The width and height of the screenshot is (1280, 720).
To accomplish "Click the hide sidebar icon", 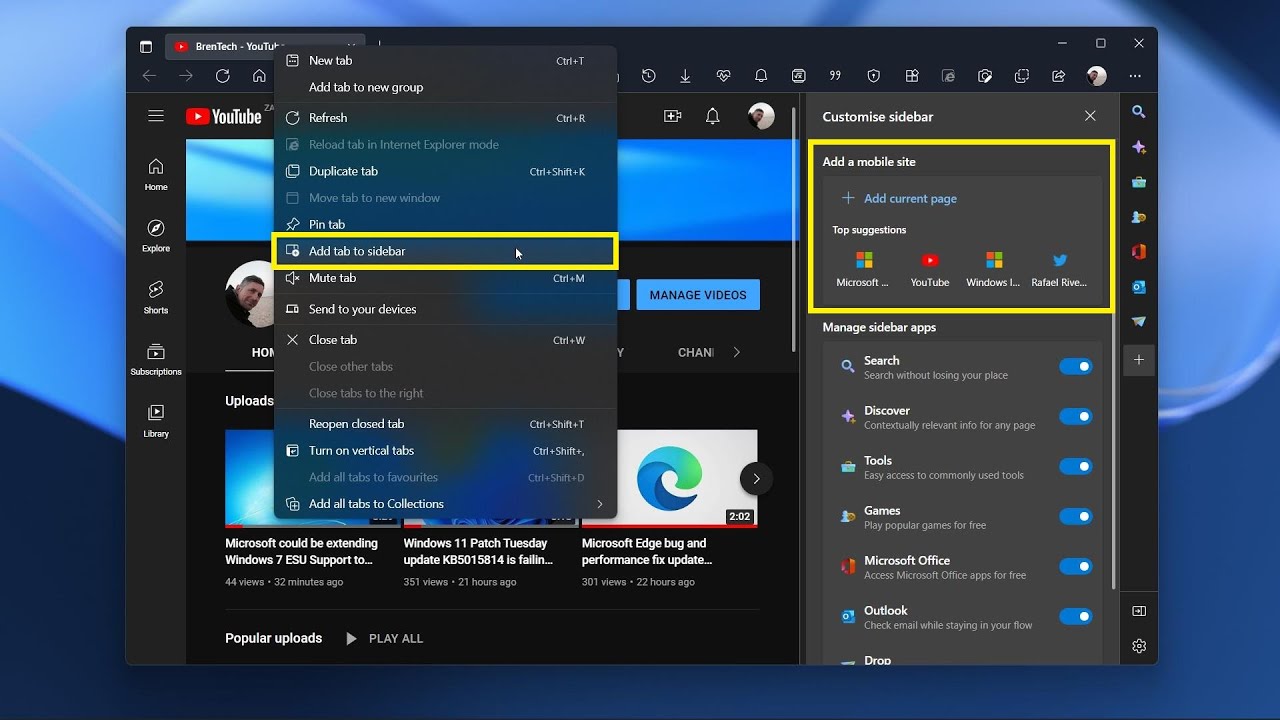I will (1139, 611).
